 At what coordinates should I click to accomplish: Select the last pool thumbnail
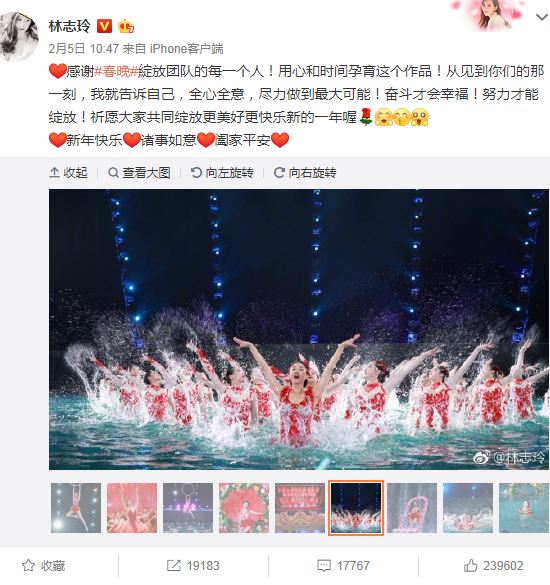pos(524,508)
